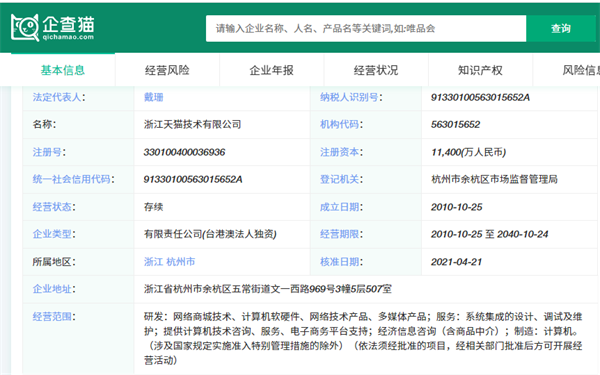Select operating period 2010-10-25 至 2040-10-24
This screenshot has height=375, width=600.
click(x=489, y=234)
